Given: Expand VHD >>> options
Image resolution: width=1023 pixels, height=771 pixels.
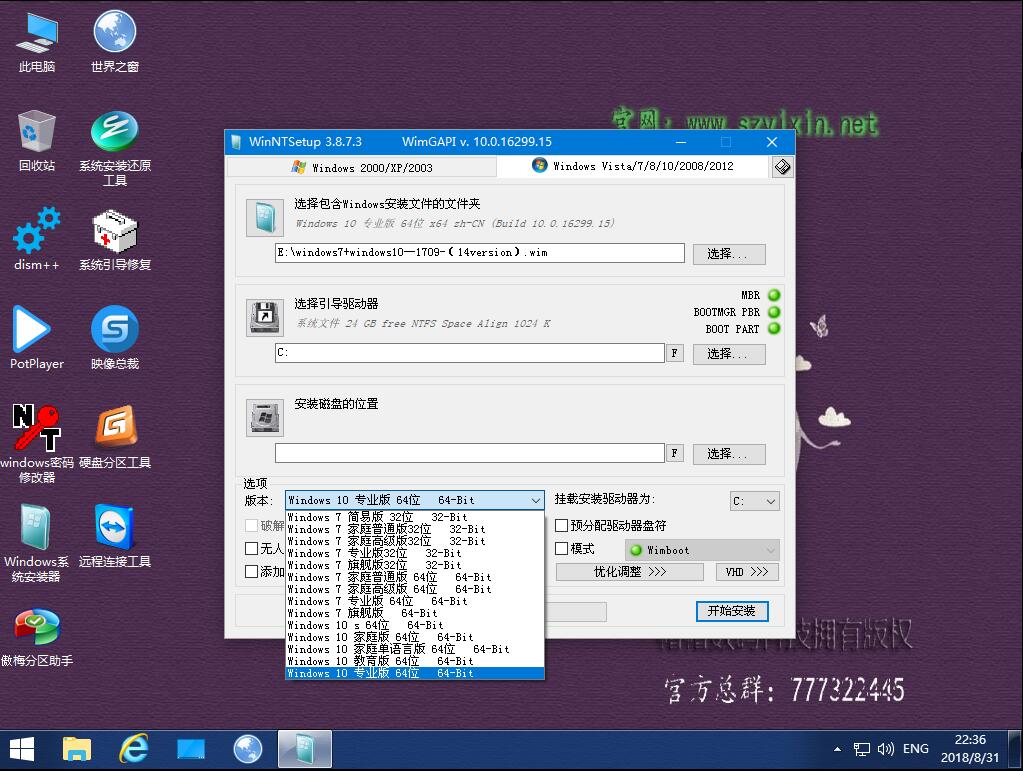Looking at the screenshot, I should point(747,572).
